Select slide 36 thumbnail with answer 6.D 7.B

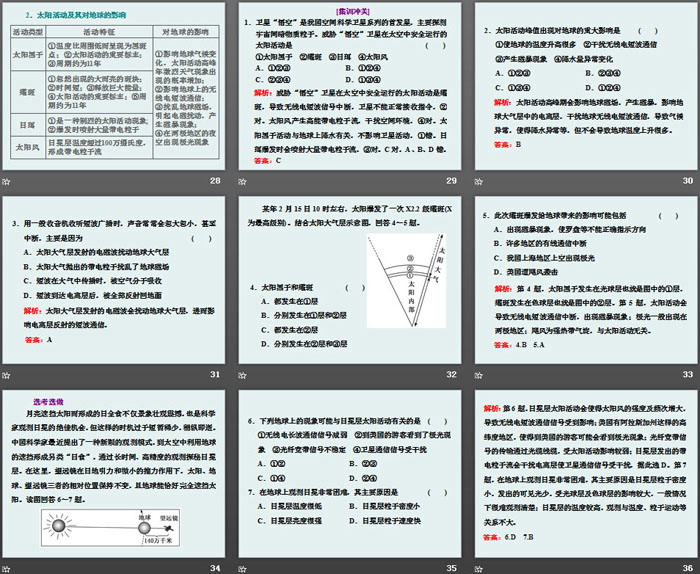tap(586, 474)
